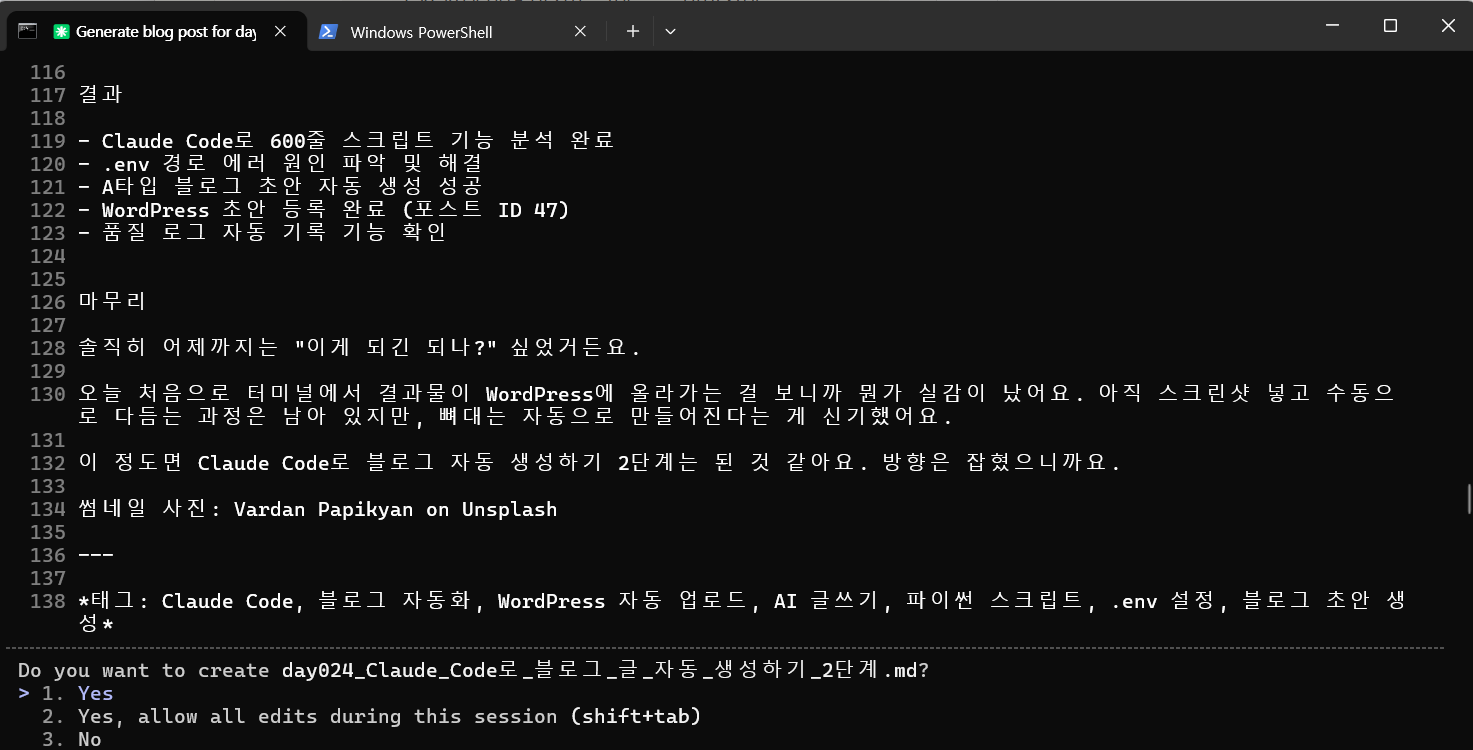Click the green Claude Code icon on the active tab

tap(60, 31)
